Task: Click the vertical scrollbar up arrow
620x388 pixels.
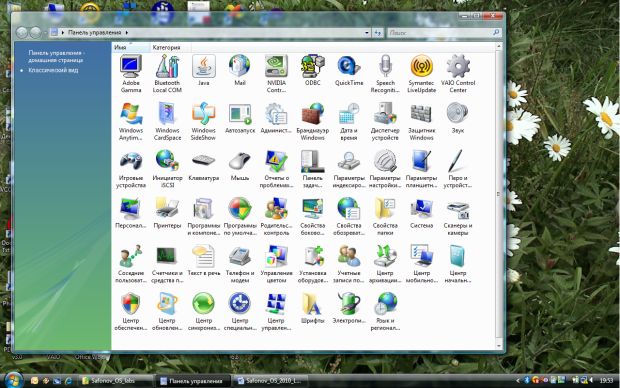Action: [499, 47]
